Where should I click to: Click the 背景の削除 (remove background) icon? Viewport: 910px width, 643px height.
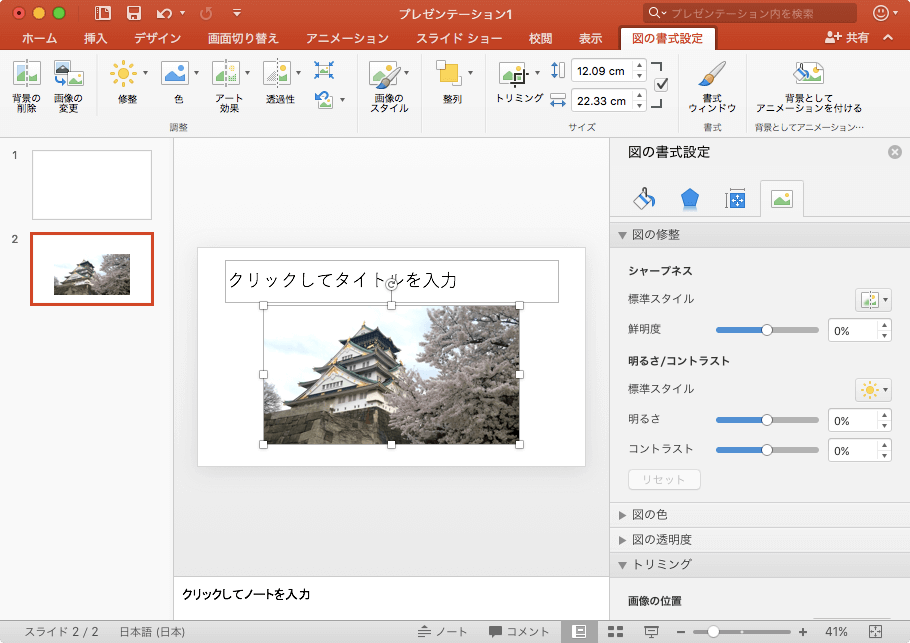point(26,74)
